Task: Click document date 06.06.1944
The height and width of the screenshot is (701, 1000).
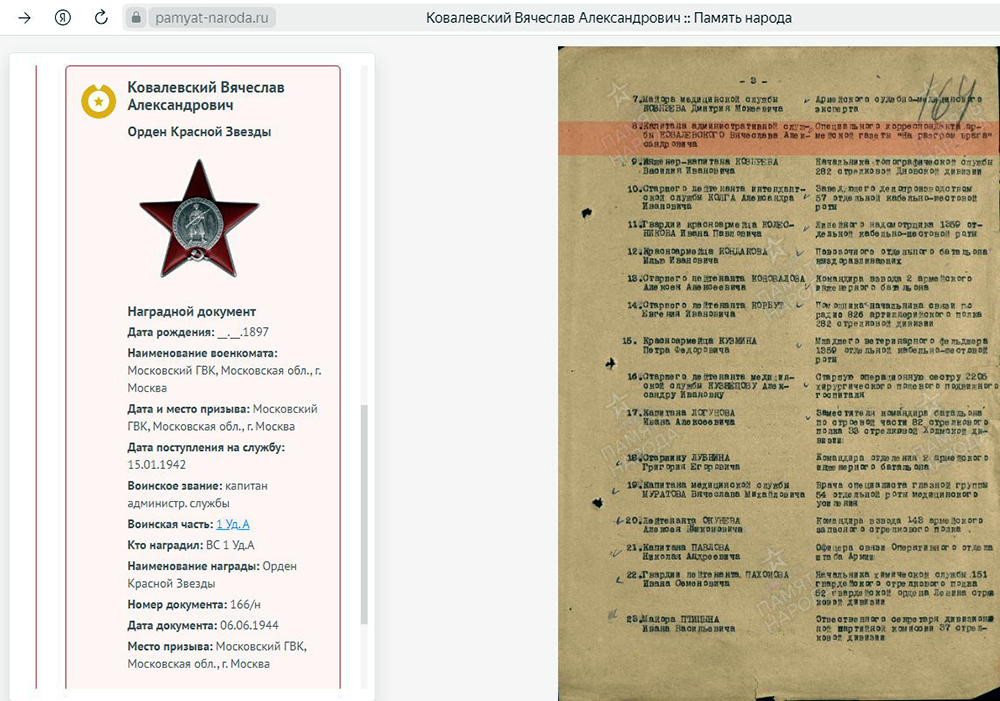Action: [x=249, y=625]
